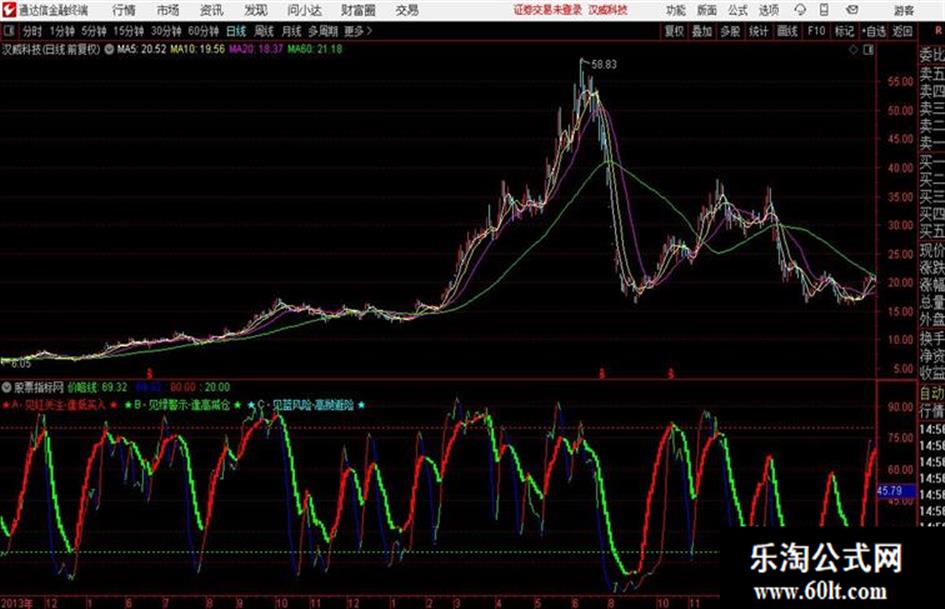Click the 通达信 red logo icon
945x609 pixels.
coord(9,10)
